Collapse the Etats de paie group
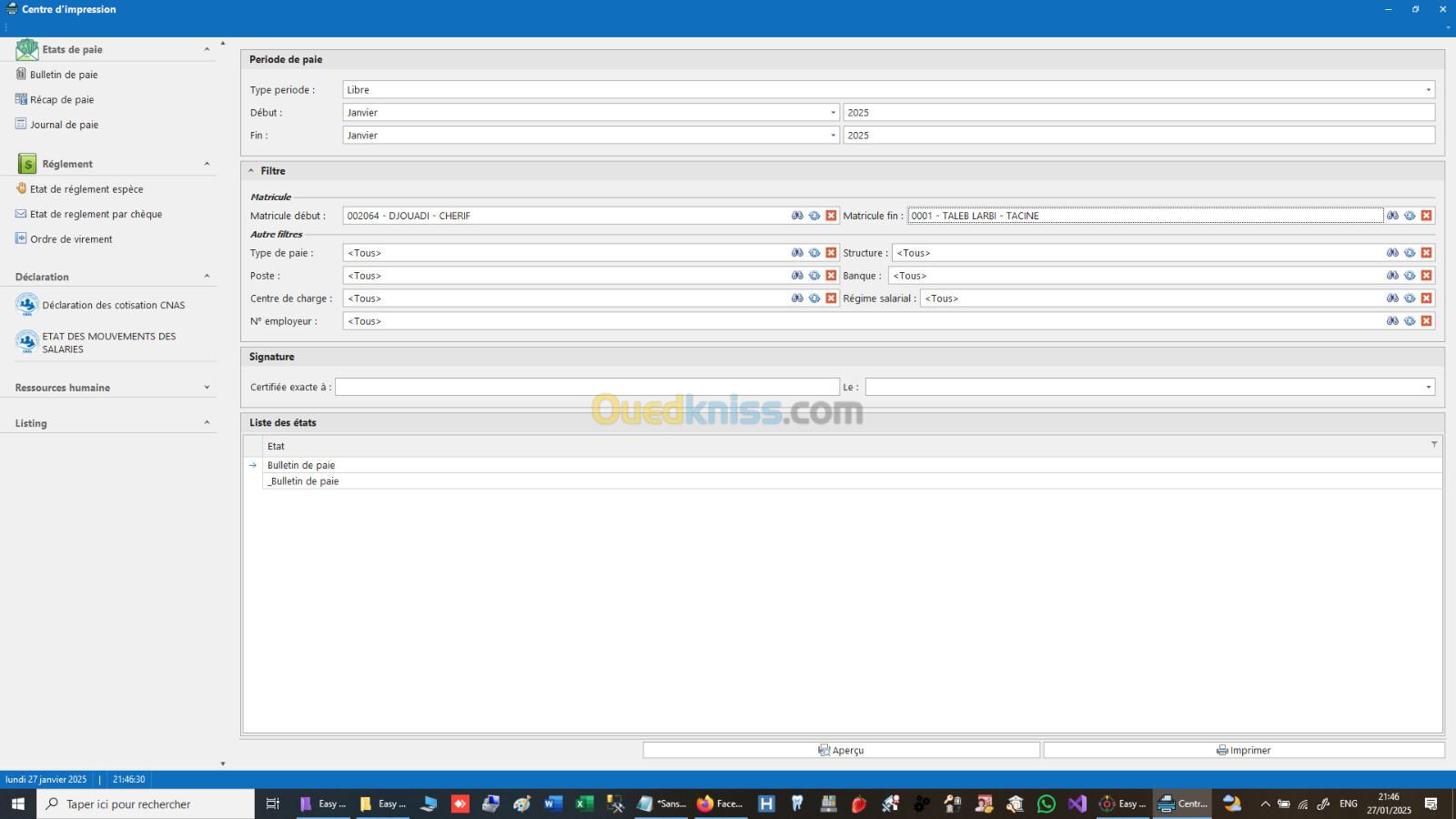The width and height of the screenshot is (1456, 819). 207,49
